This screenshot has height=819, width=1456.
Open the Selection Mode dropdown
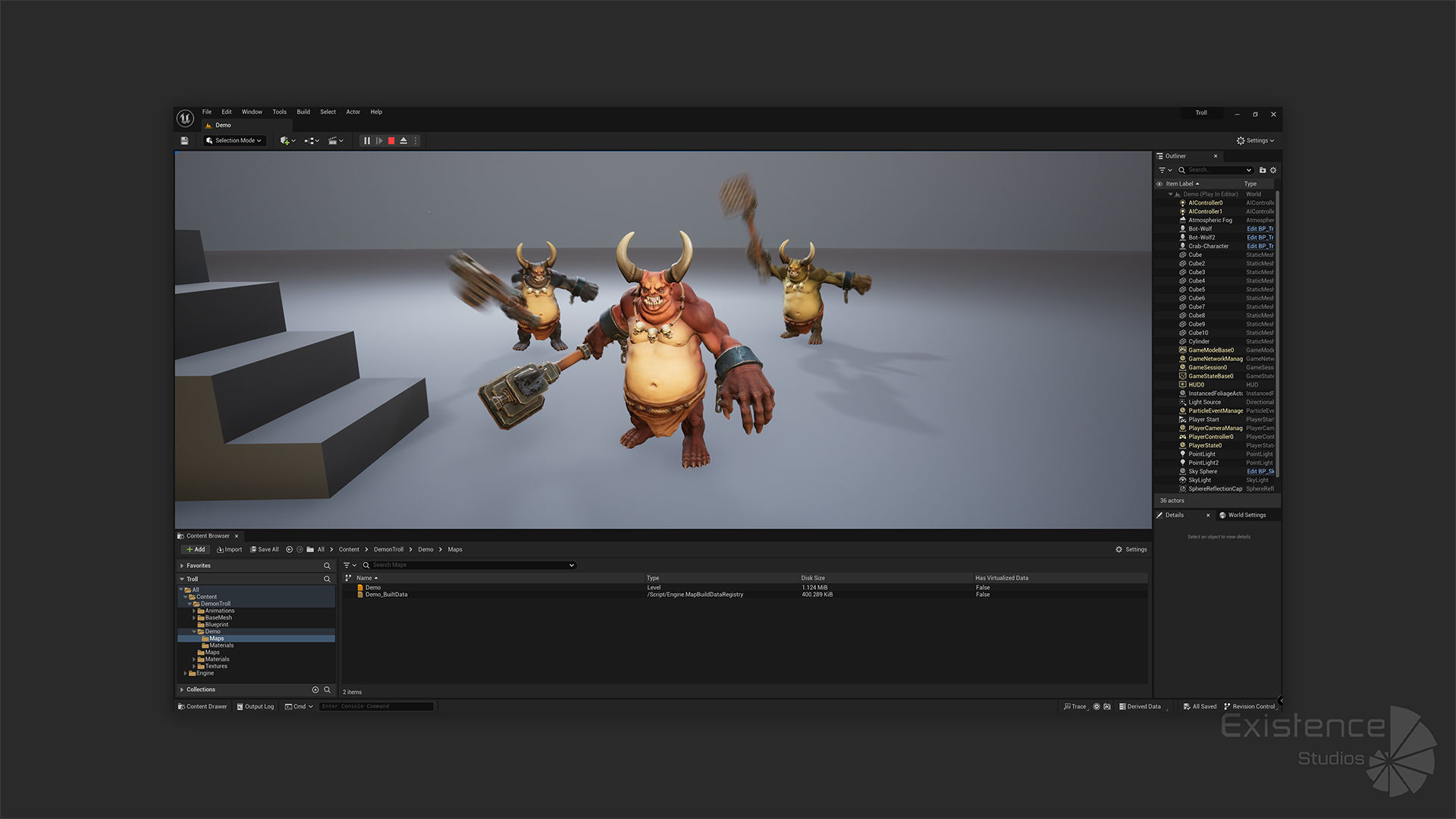234,141
